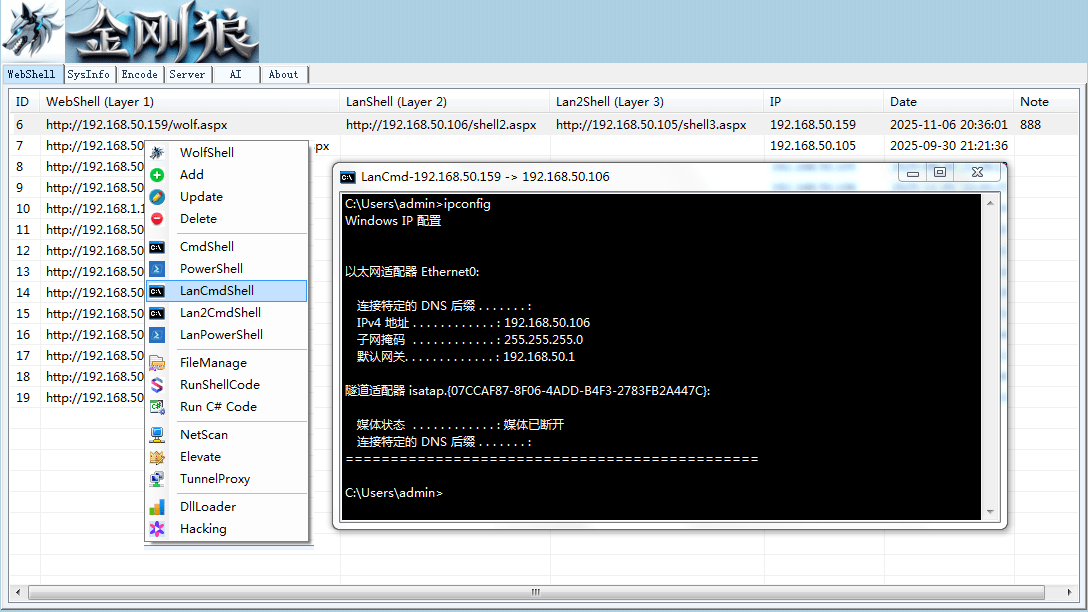Click the table scrollbar right arrow

coord(1070,593)
